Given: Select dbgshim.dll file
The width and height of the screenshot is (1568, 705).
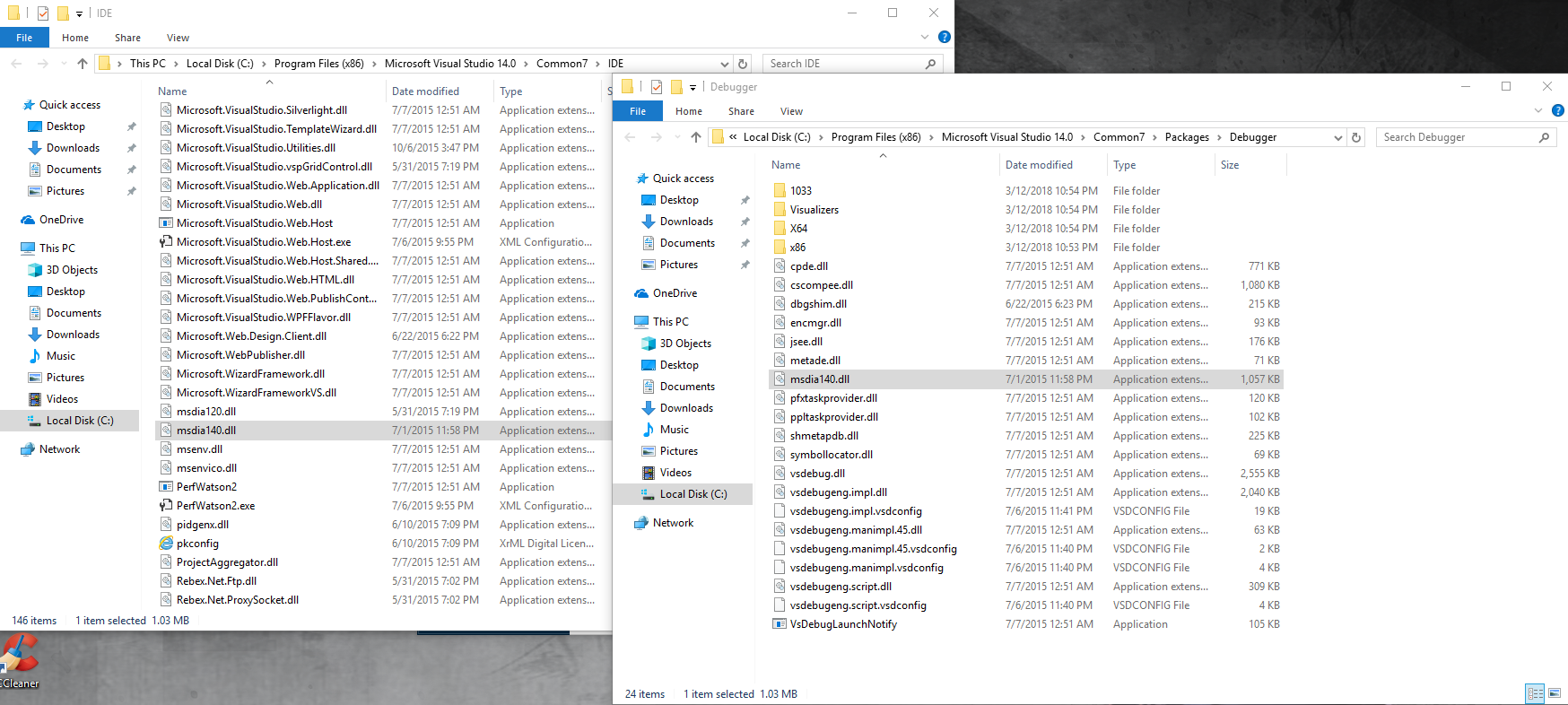Looking at the screenshot, I should pos(818,304).
